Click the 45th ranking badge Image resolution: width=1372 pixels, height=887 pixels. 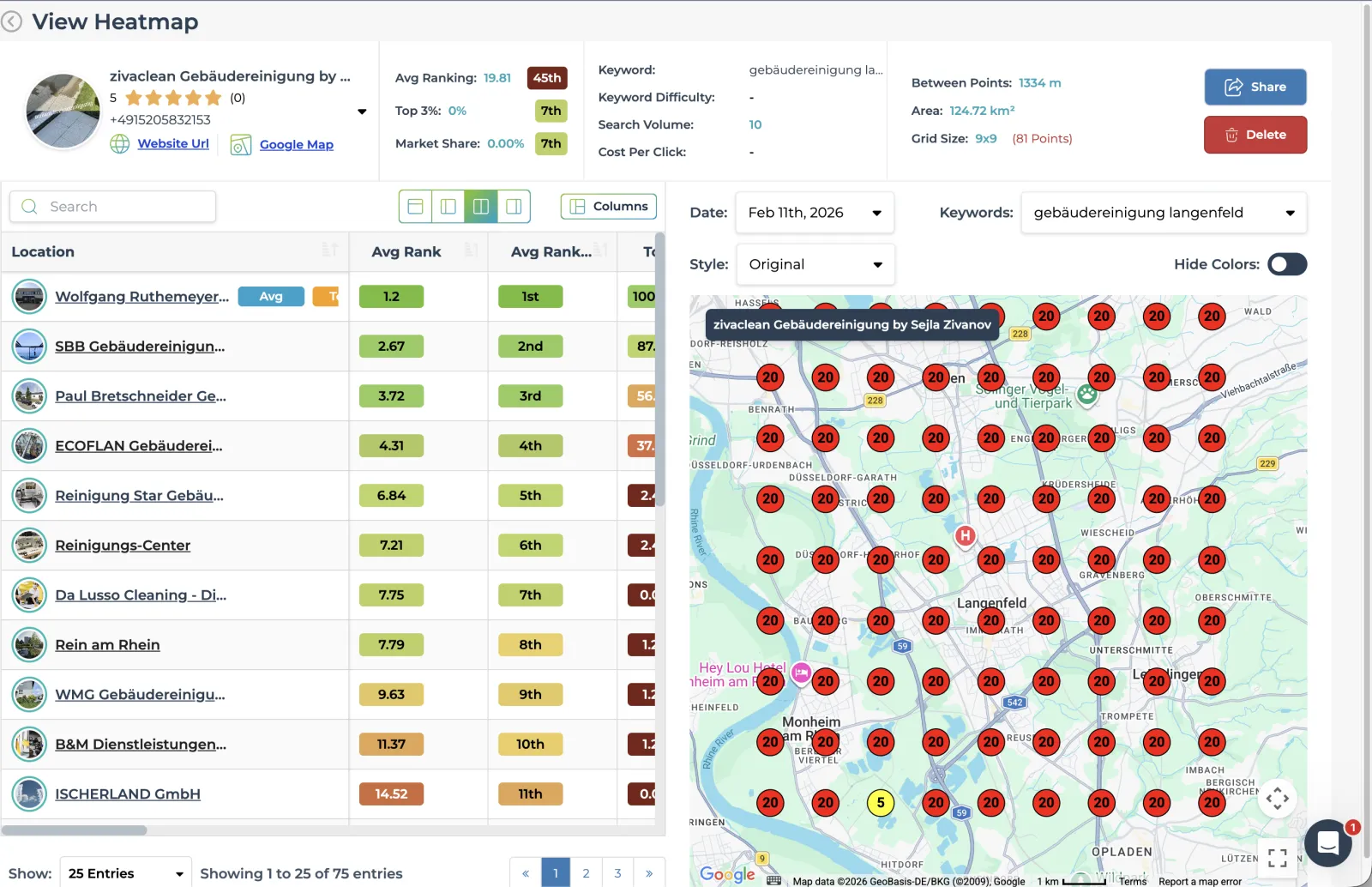coord(547,78)
